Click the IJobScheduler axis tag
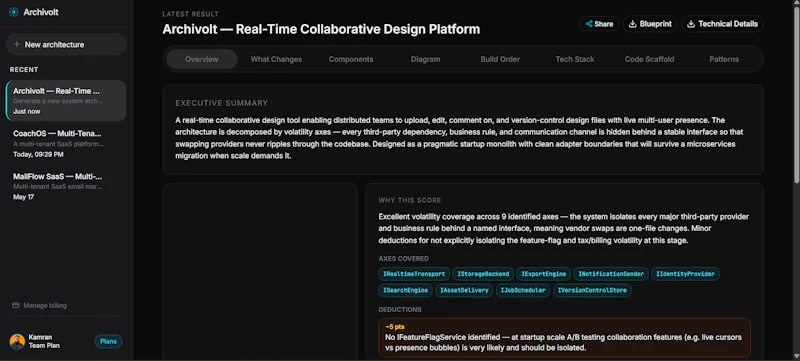This screenshot has width=800, height=361. (x=522, y=291)
